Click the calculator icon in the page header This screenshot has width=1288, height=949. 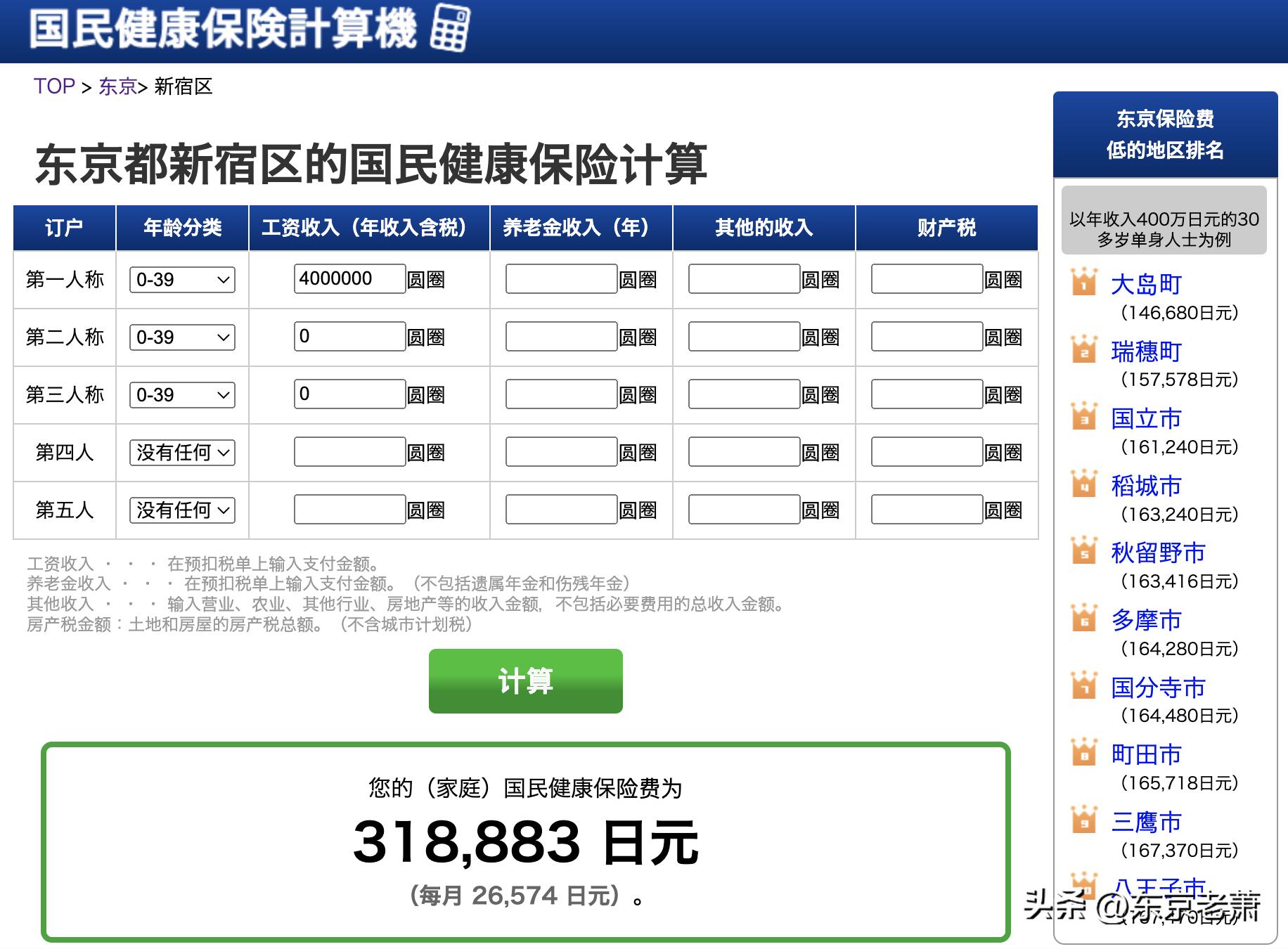point(451,30)
